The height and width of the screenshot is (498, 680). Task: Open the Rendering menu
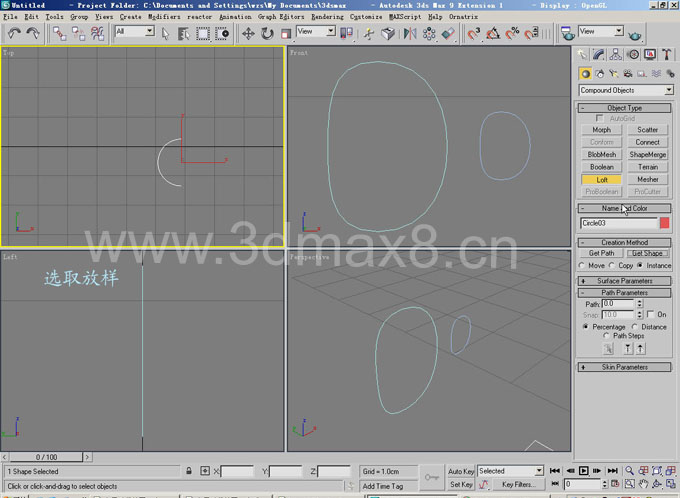point(327,16)
